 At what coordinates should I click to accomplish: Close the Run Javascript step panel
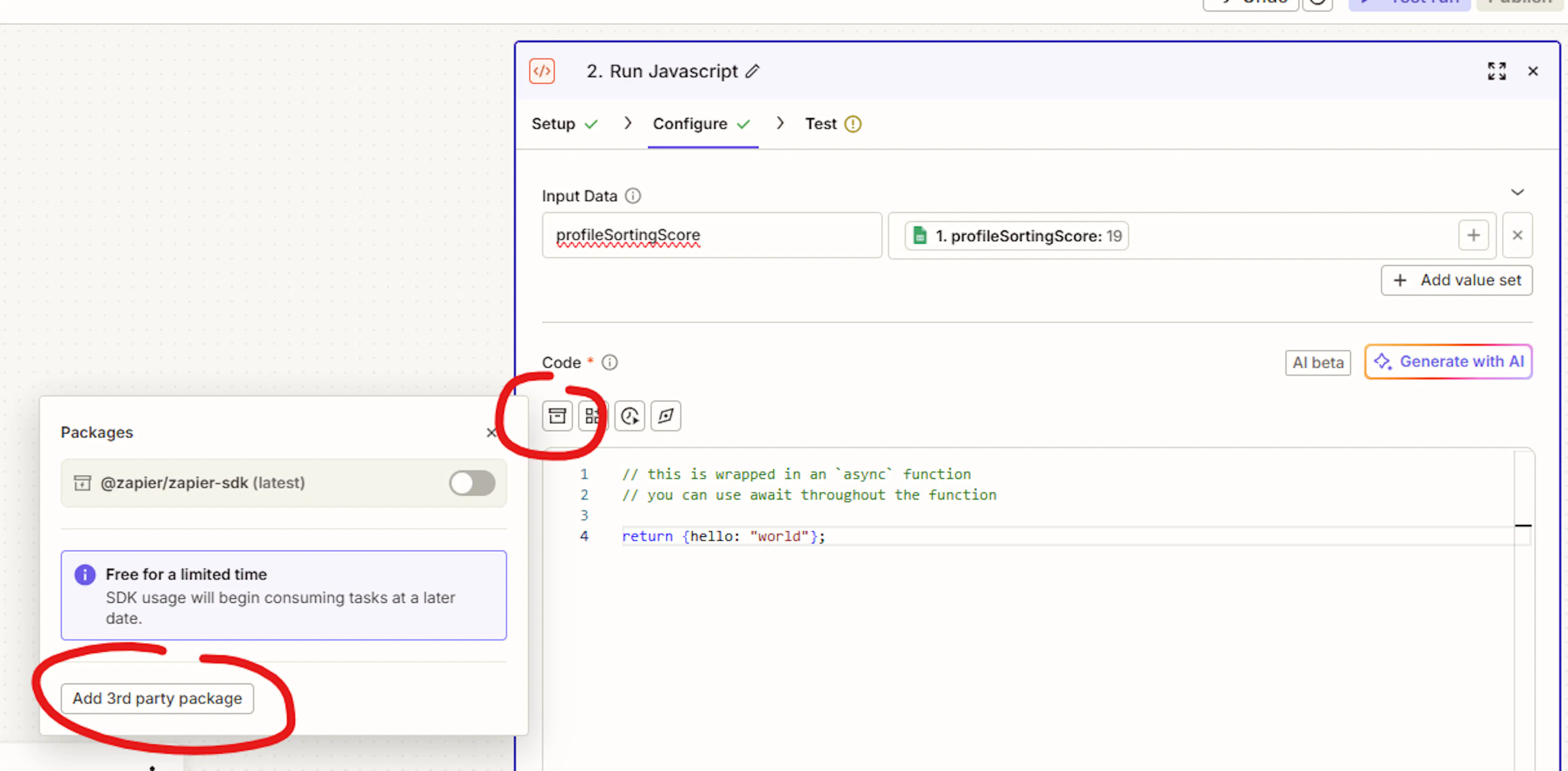1533,71
